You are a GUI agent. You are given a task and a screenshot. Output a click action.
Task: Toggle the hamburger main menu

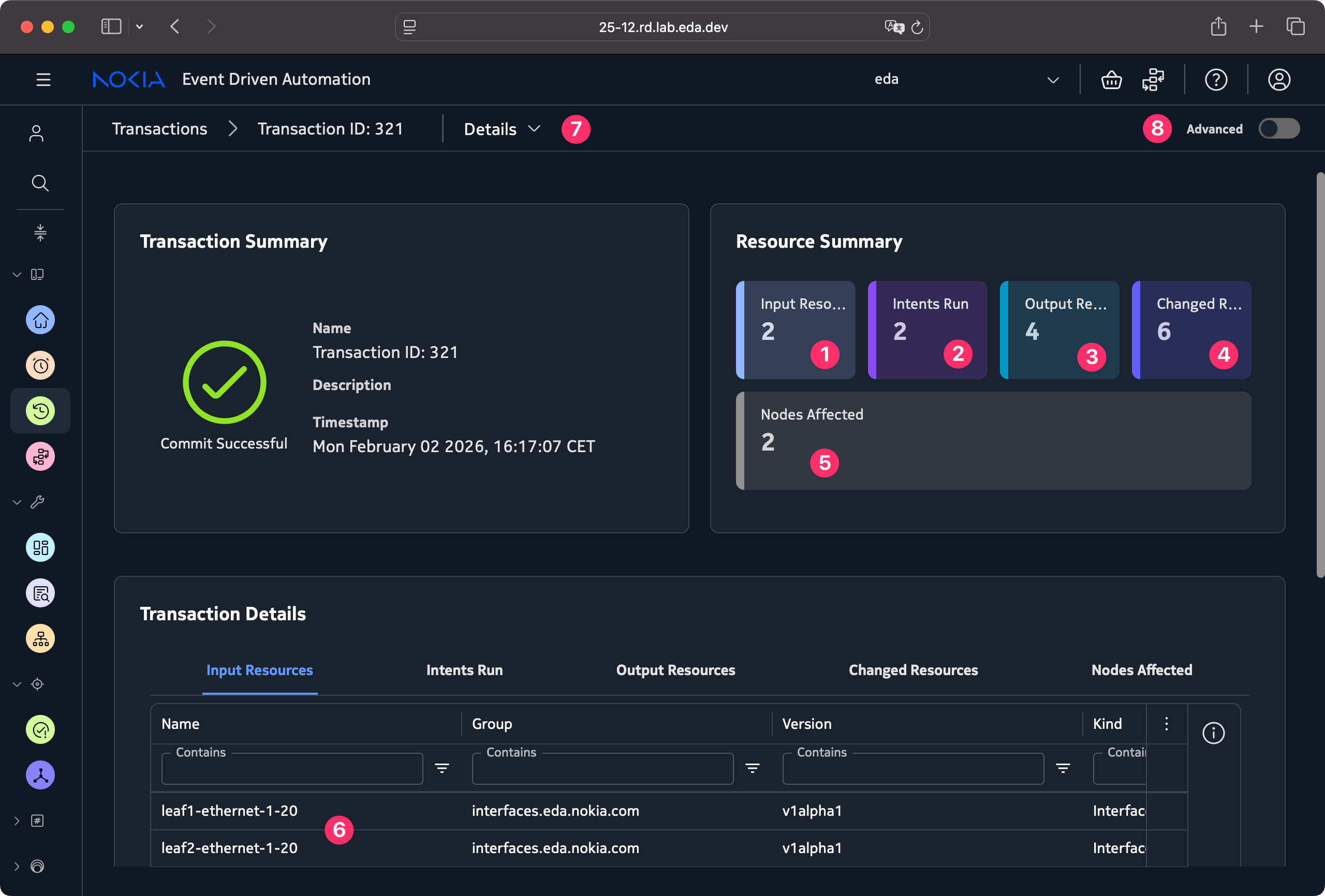(43, 80)
